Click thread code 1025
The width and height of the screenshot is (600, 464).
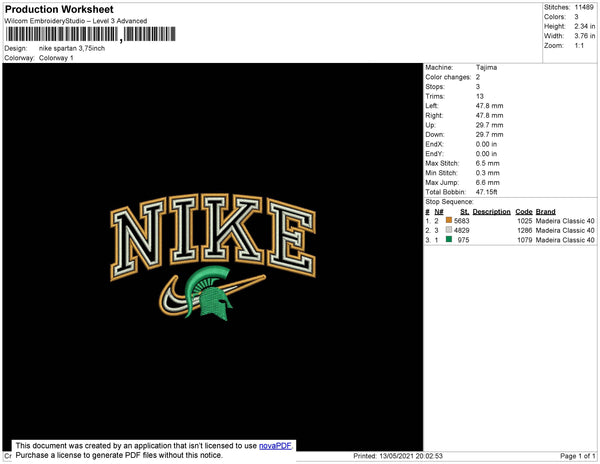pos(524,221)
